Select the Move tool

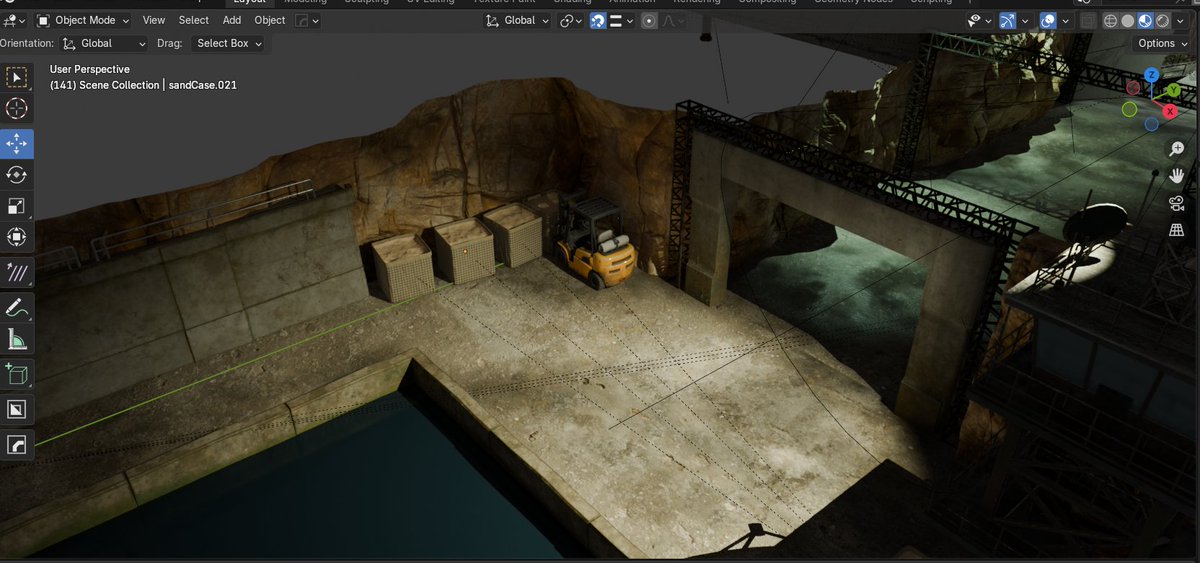pyautogui.click(x=17, y=144)
